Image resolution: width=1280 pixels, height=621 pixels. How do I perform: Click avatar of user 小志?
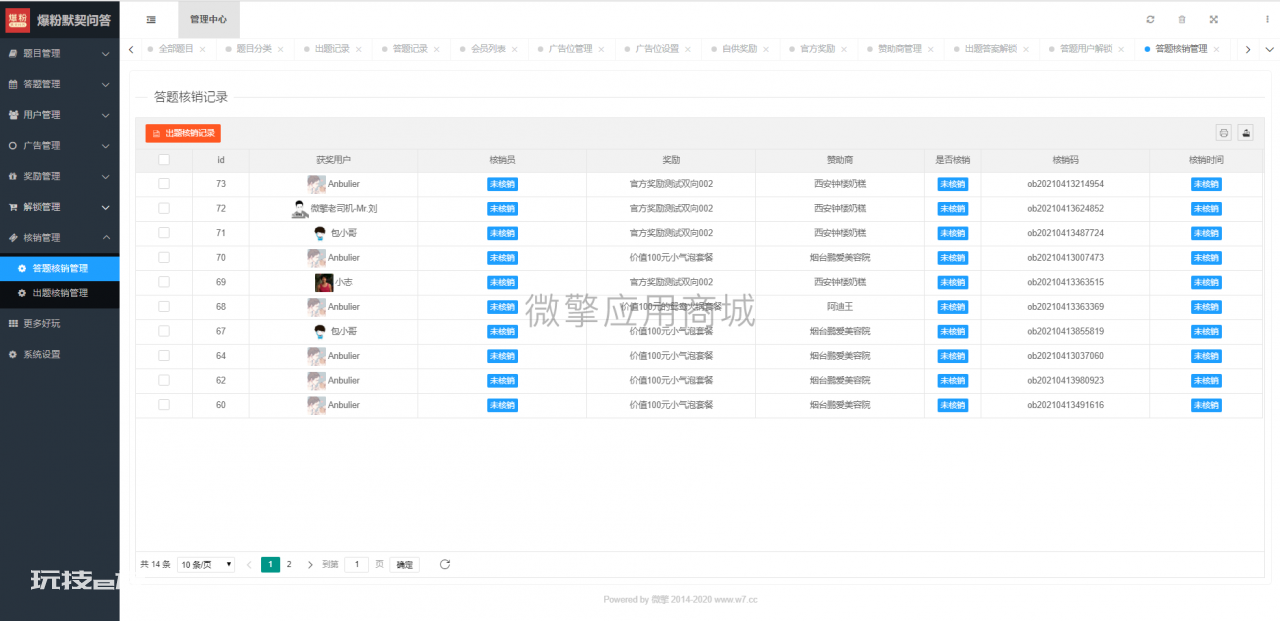tap(324, 282)
